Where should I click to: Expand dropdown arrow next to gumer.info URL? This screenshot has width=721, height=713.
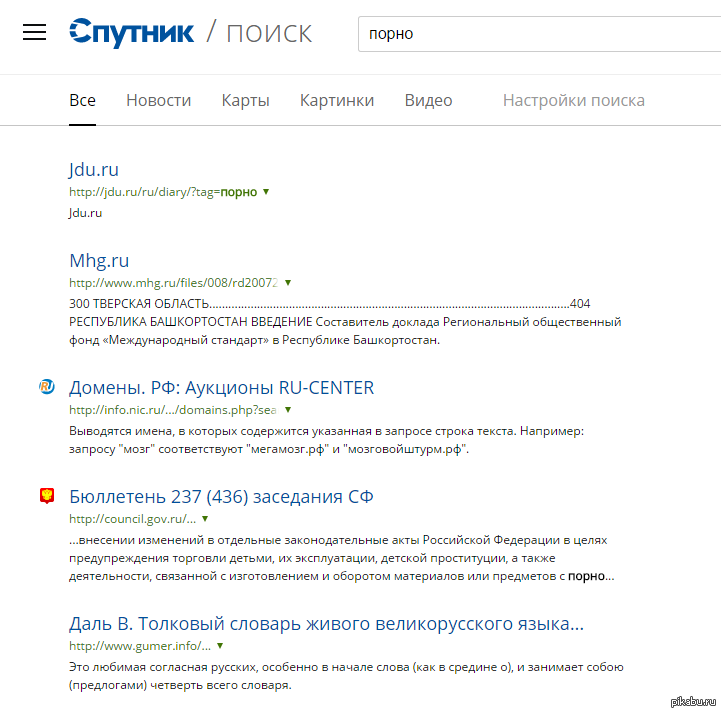[220, 646]
